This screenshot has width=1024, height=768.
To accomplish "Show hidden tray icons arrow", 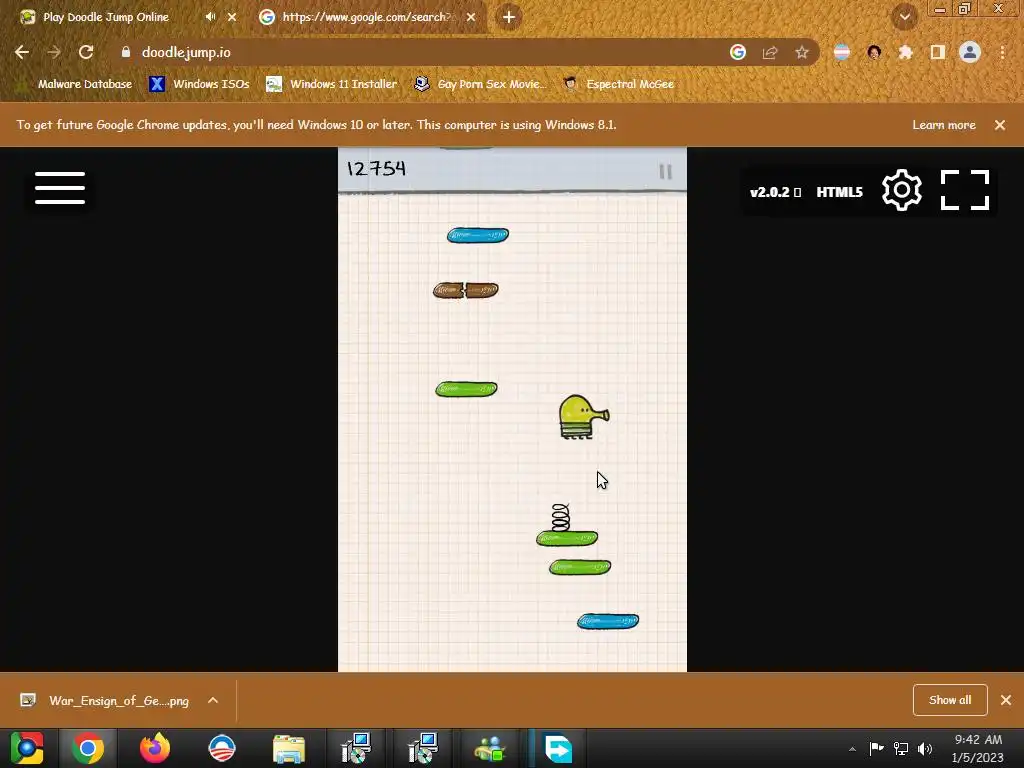I will tap(852, 749).
